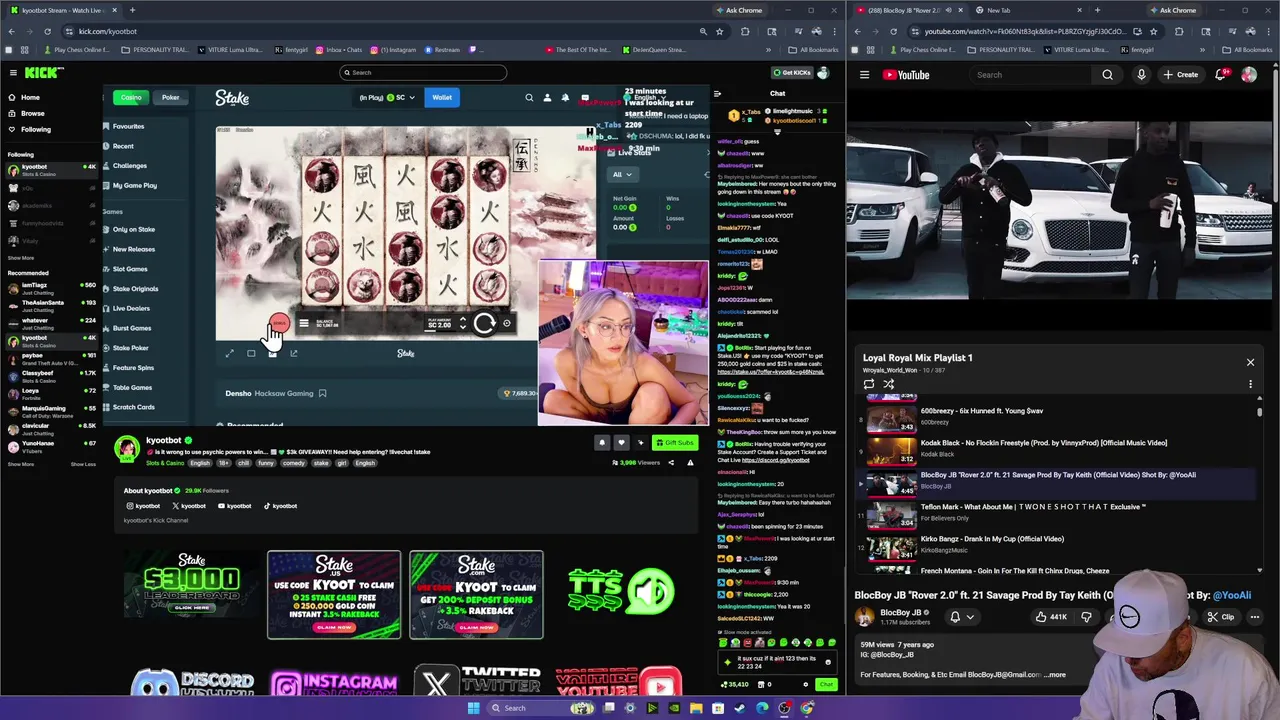The image size is (1280, 720).
Task: Like the Rover 2.0 video (441K)
Action: (1051, 617)
